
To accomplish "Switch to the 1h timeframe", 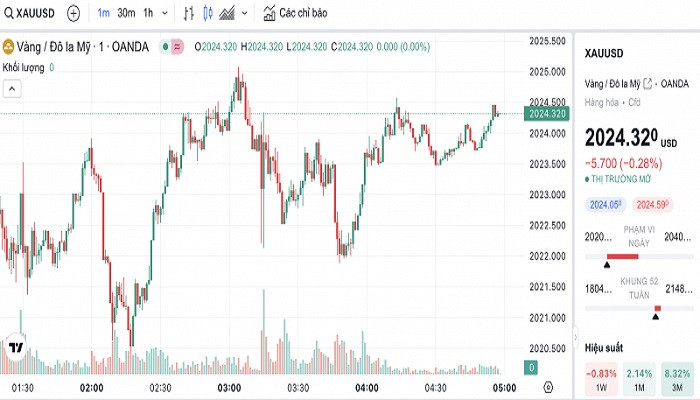I will click(148, 14).
